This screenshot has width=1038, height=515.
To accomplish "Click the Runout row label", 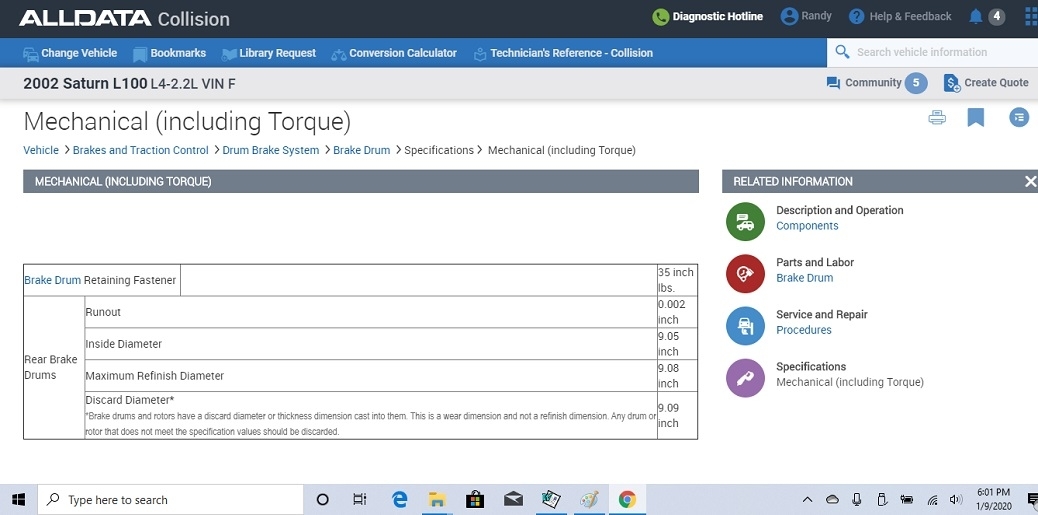I will [103, 312].
